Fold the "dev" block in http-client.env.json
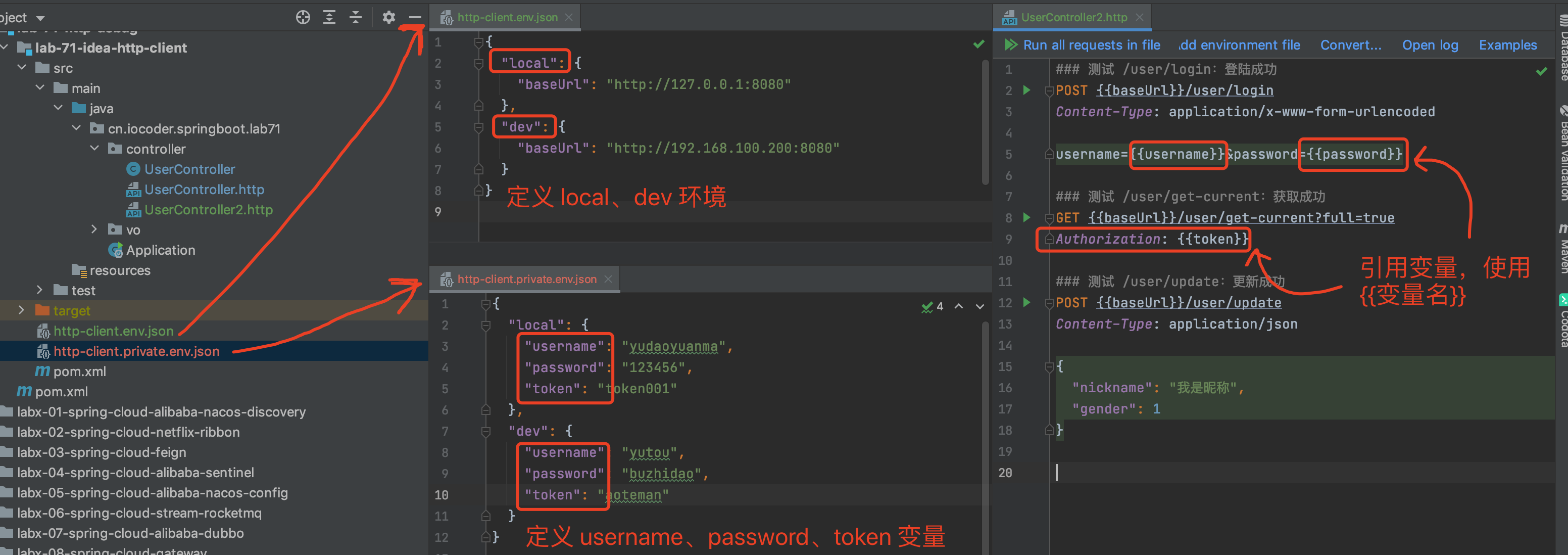This screenshot has height=555, width=1568. pyautogui.click(x=478, y=127)
